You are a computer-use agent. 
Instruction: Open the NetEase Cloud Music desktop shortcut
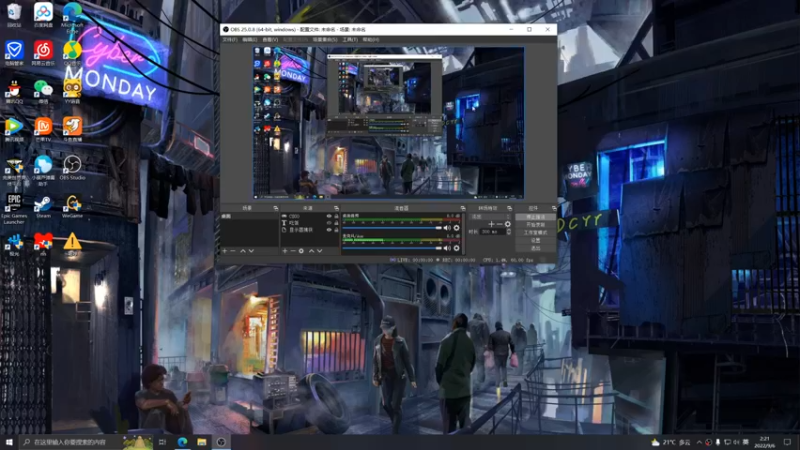point(43,54)
